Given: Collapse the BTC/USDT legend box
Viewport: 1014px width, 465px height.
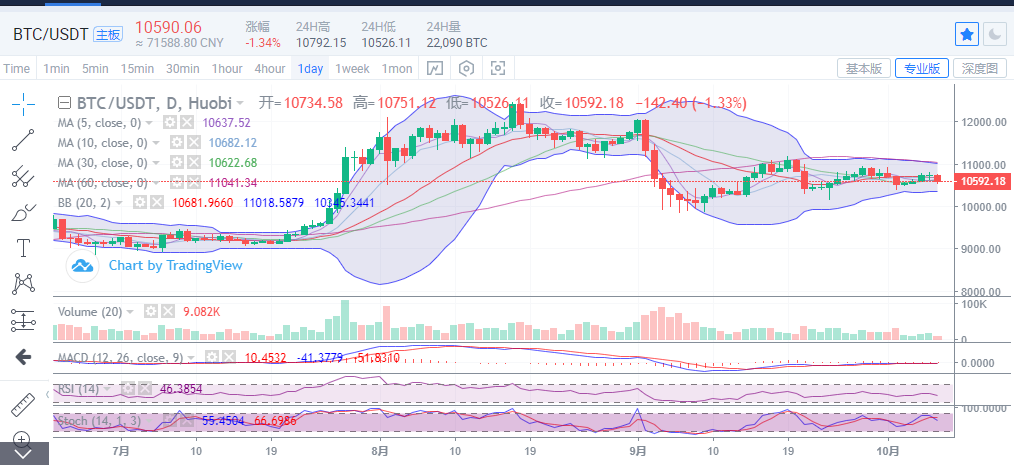Looking at the screenshot, I should pos(64,102).
